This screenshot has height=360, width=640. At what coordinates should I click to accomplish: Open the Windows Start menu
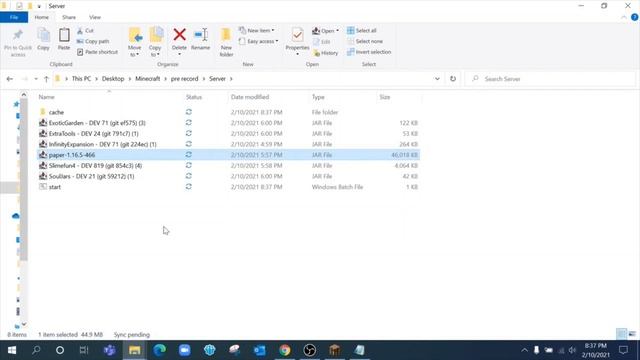(x=12, y=350)
